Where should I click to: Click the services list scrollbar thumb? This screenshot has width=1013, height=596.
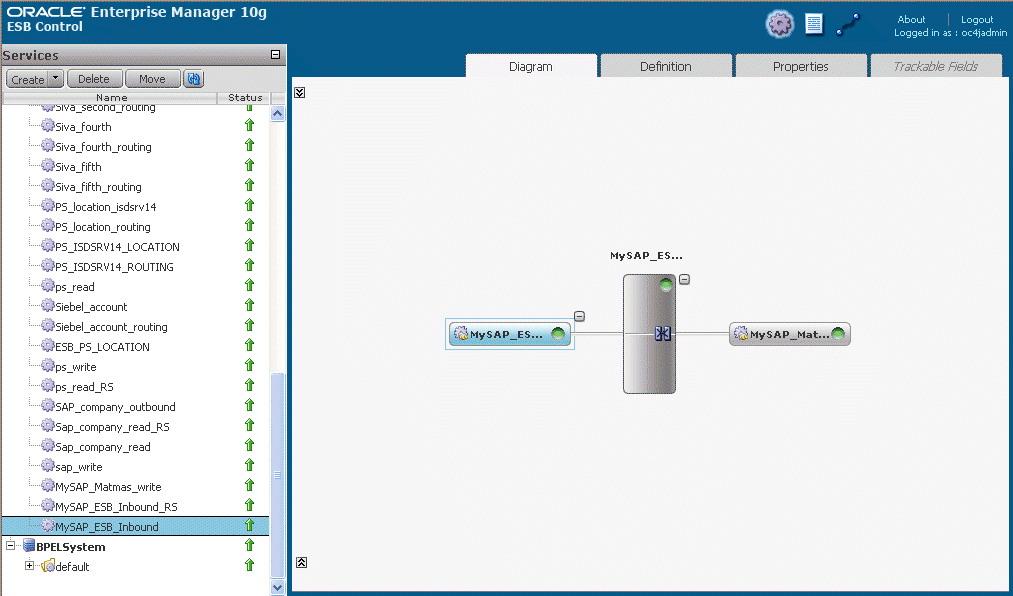278,475
